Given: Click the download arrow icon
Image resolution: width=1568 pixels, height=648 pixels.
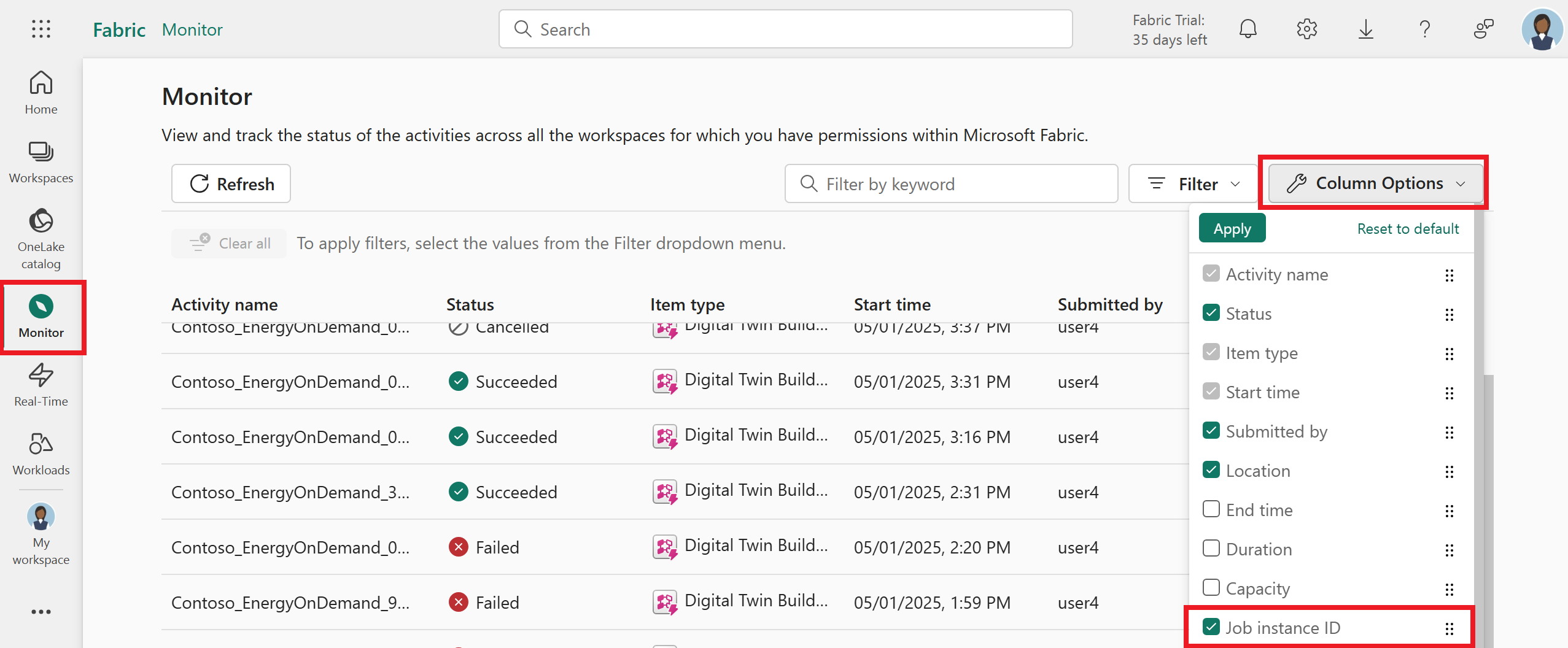Looking at the screenshot, I should click(x=1365, y=29).
